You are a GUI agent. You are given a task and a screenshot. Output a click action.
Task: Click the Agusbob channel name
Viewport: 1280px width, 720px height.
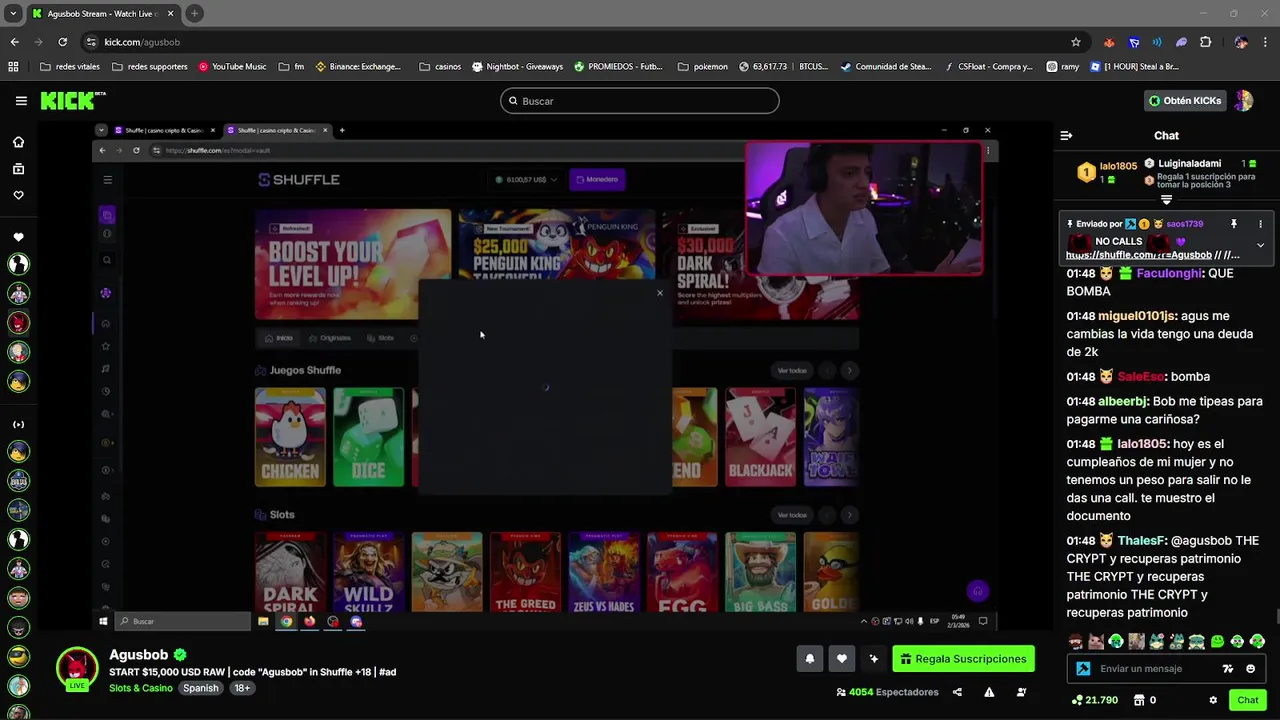pos(139,655)
